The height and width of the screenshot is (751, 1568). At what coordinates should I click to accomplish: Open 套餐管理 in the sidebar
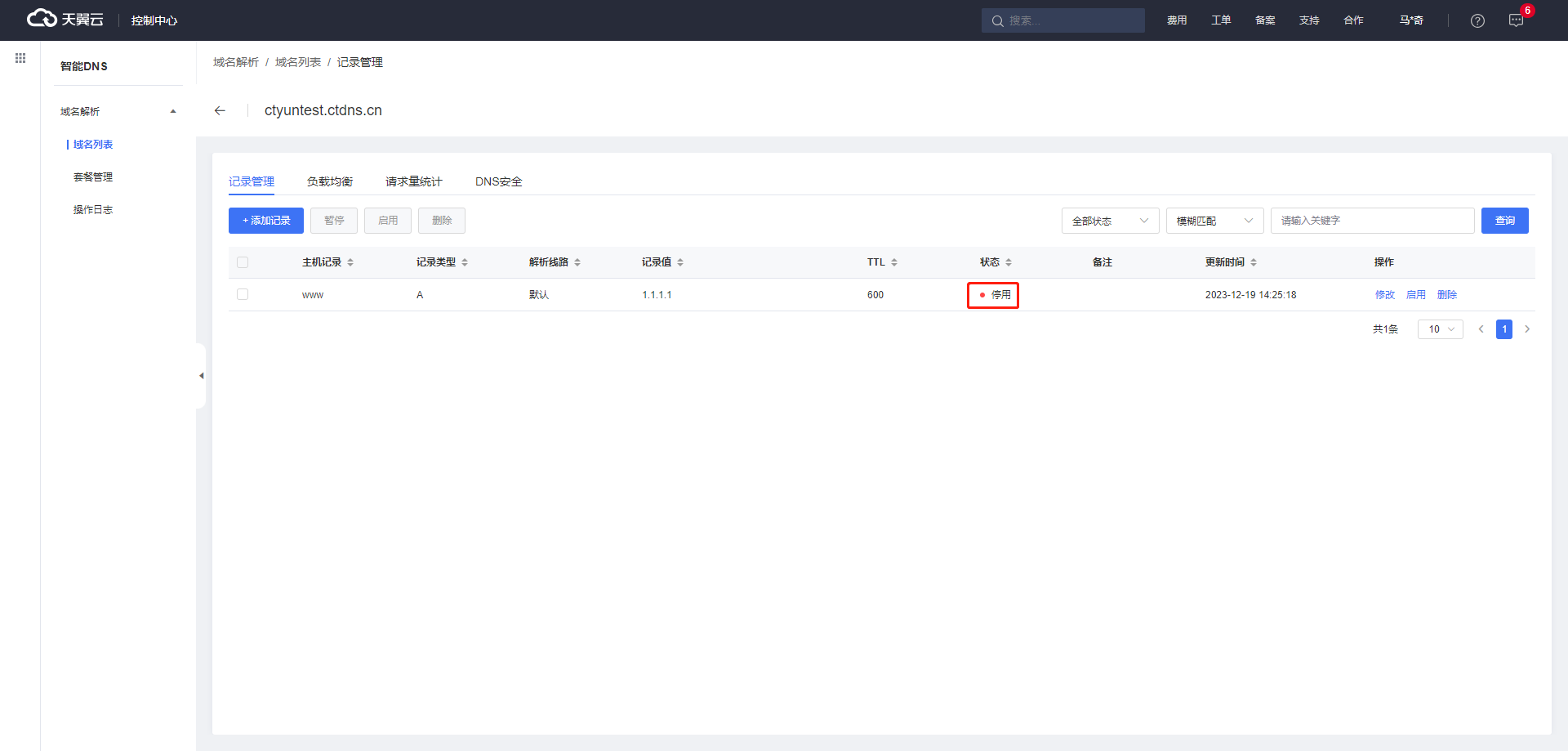tap(93, 177)
